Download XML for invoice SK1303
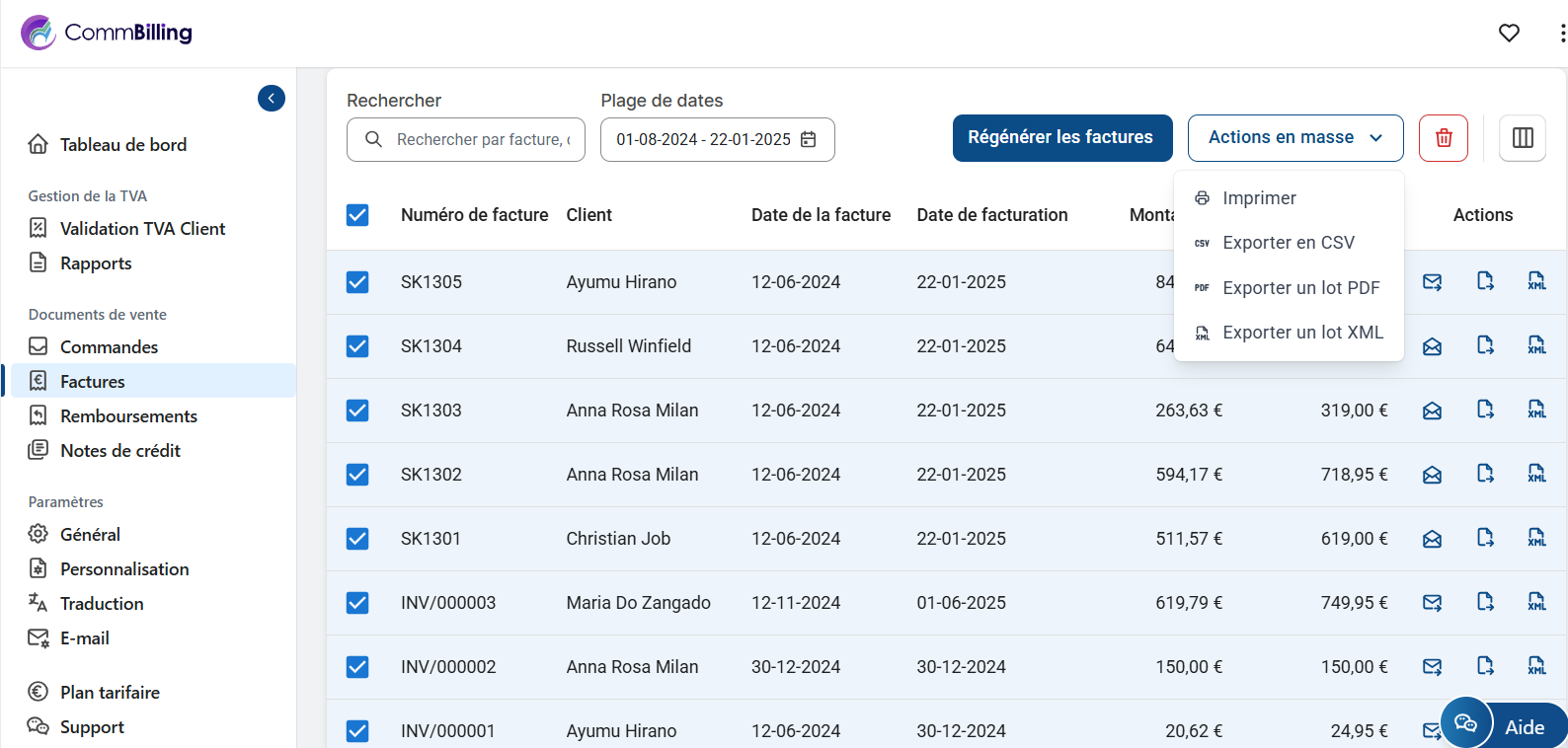Image resolution: width=1568 pixels, height=748 pixels. pos(1536,410)
